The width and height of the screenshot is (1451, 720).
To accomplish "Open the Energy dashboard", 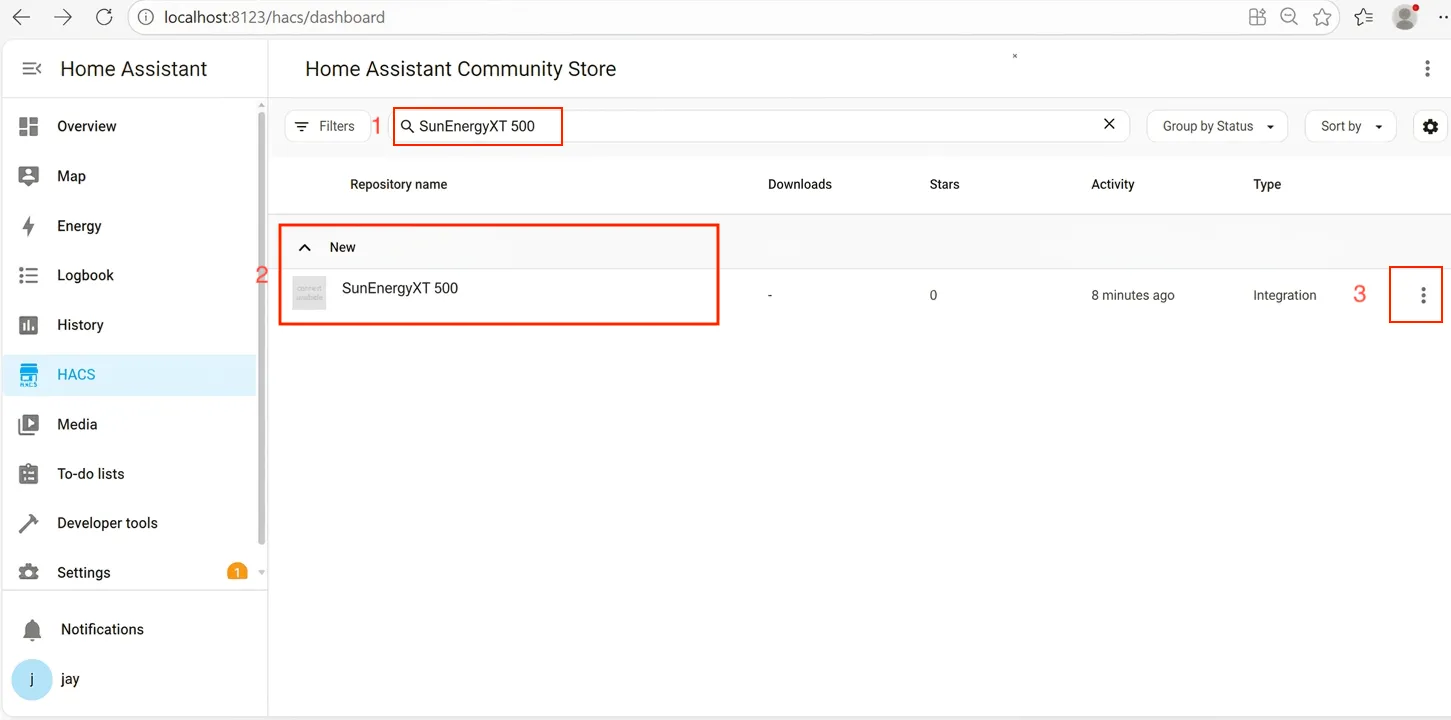I will tap(79, 226).
